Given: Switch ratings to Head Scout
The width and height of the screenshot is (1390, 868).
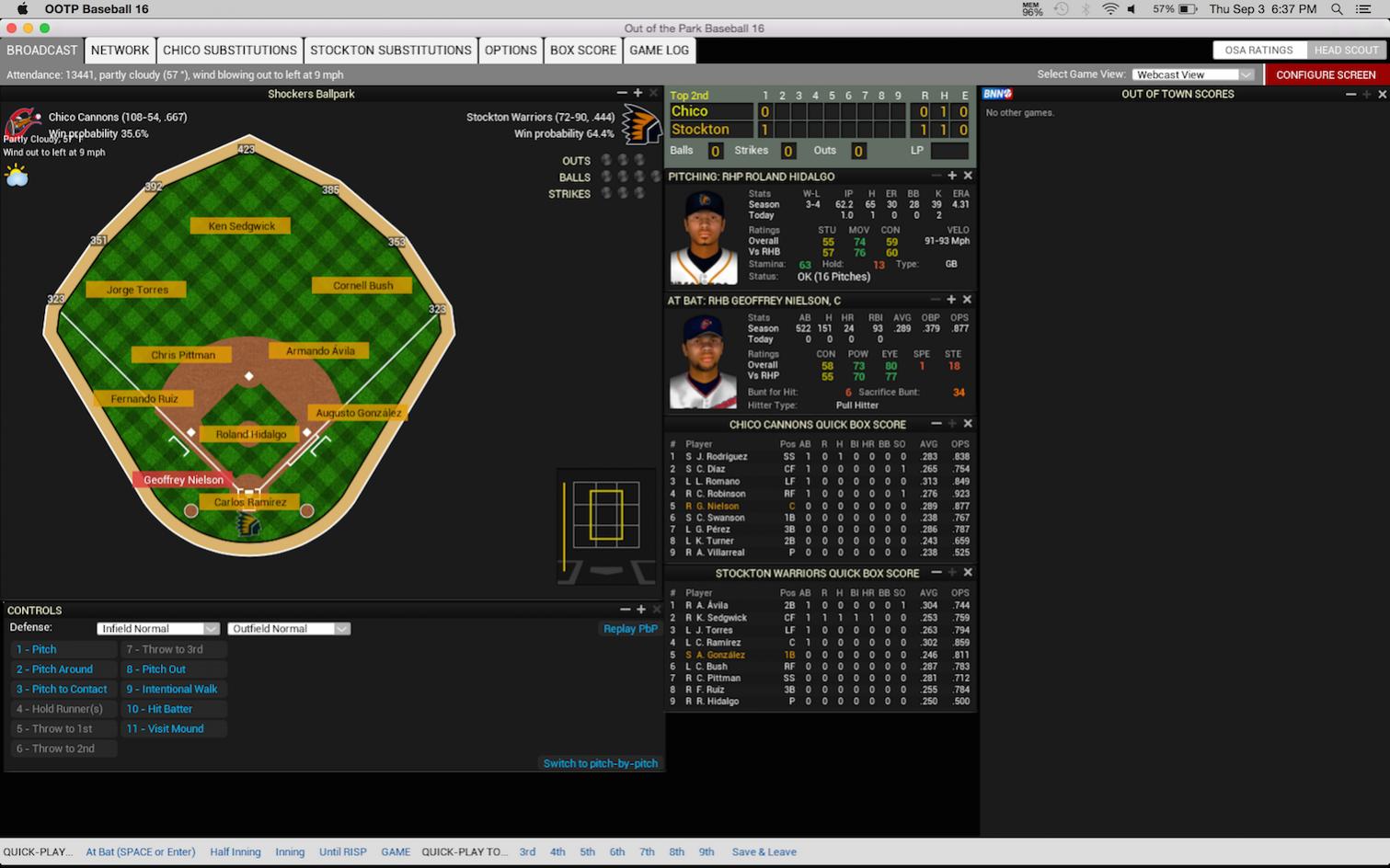Looking at the screenshot, I should (x=1346, y=51).
